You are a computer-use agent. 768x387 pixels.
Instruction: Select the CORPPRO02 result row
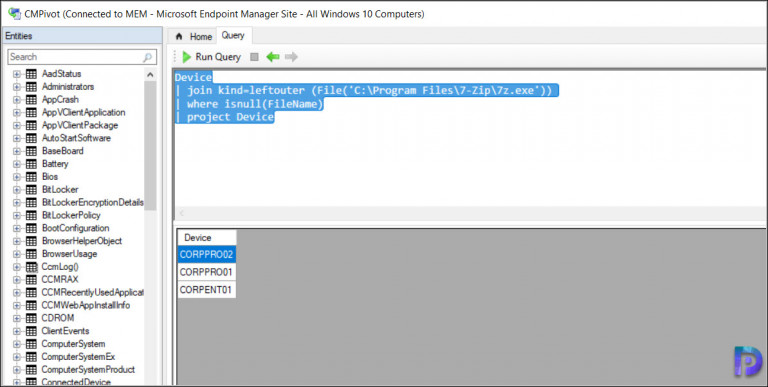(x=206, y=254)
